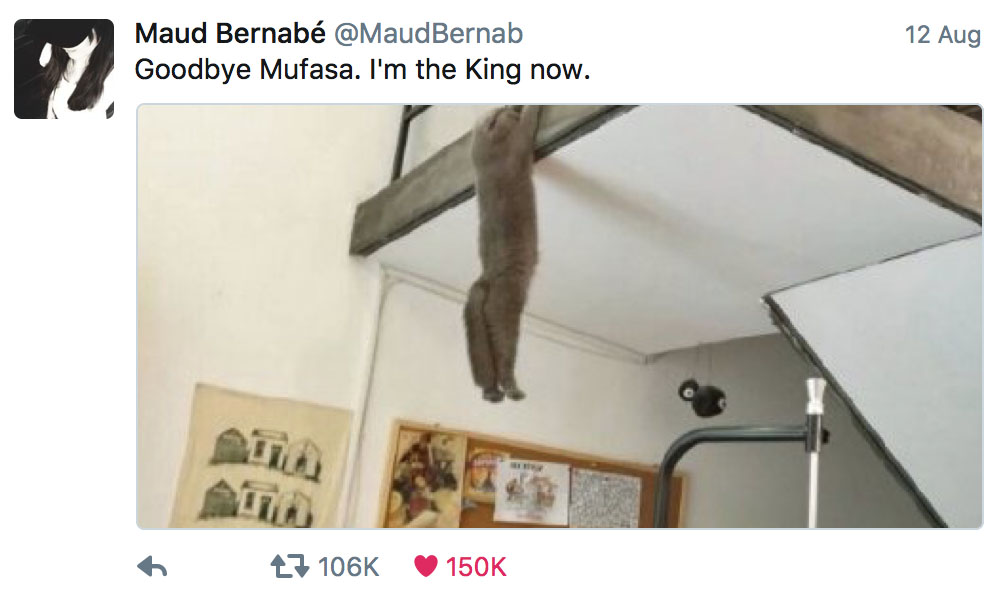Screen dimensions: 1002x600
Task: Click the word 'King' in the tweet
Action: pos(493,70)
